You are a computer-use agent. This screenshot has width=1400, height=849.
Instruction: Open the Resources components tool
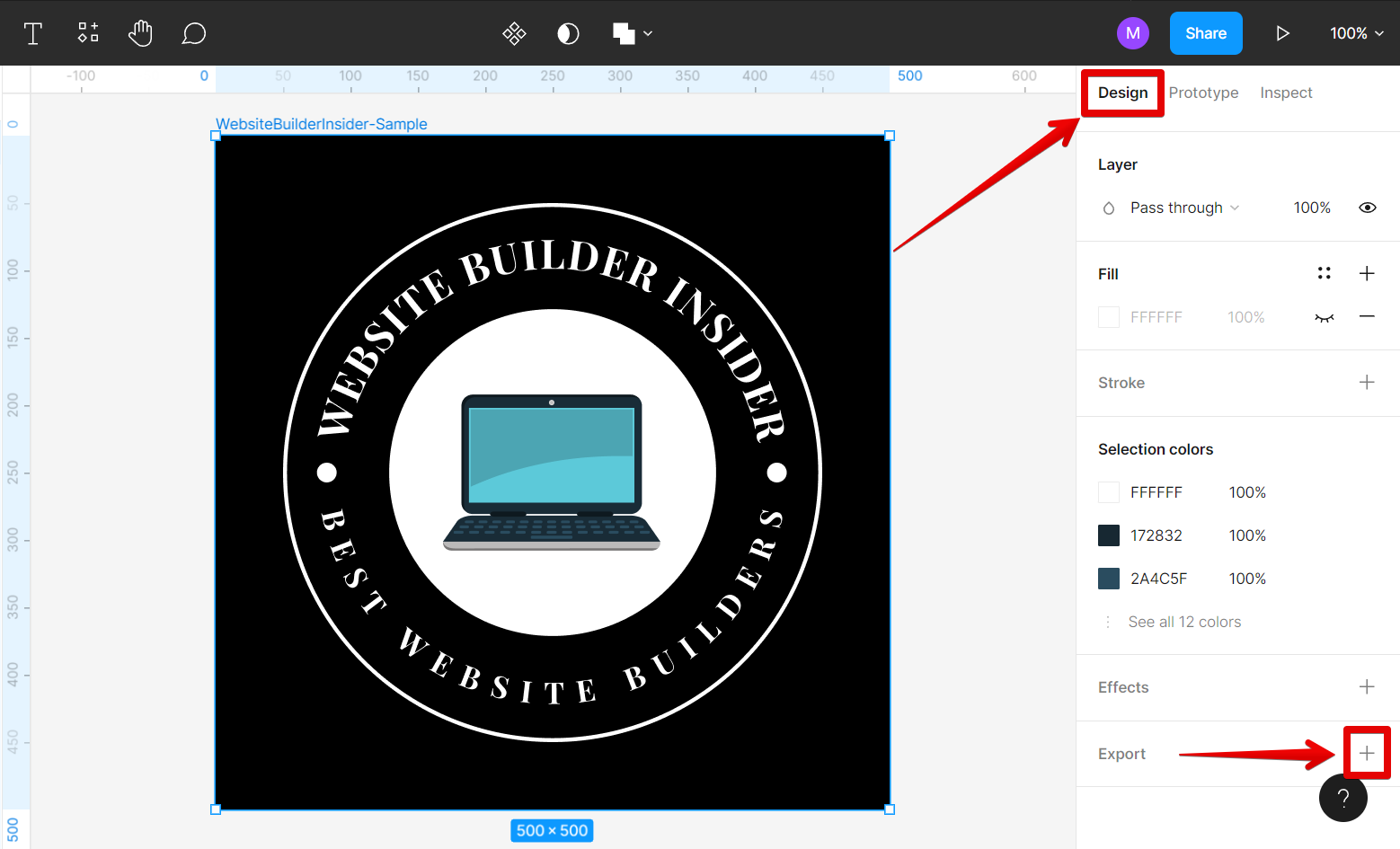pos(88,33)
